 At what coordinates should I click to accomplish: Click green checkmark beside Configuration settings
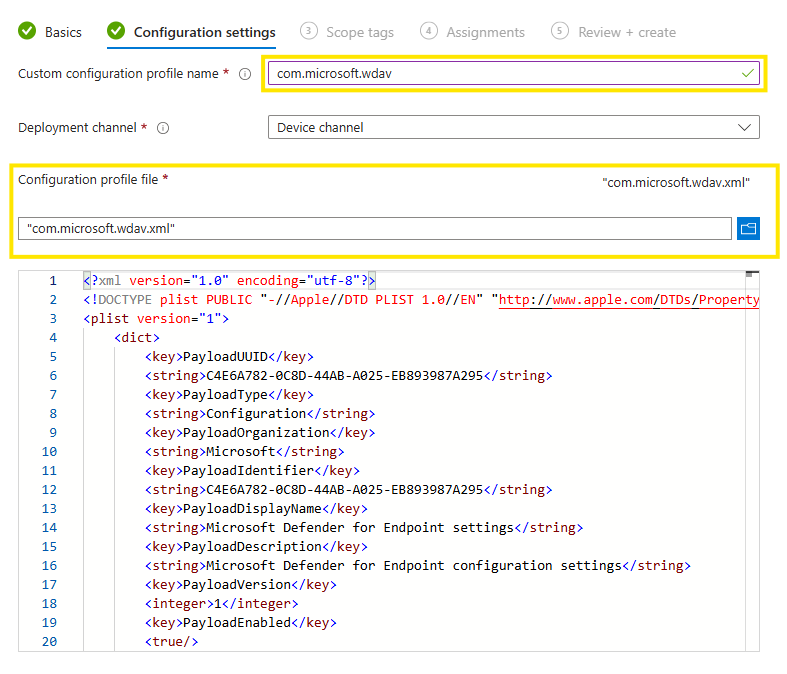click(x=116, y=31)
